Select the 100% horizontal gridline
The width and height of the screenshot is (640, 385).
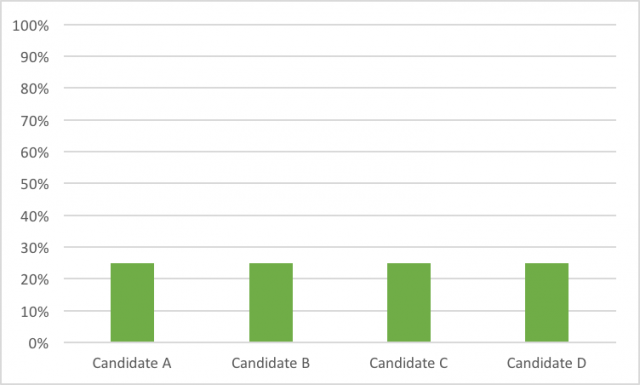(340, 24)
